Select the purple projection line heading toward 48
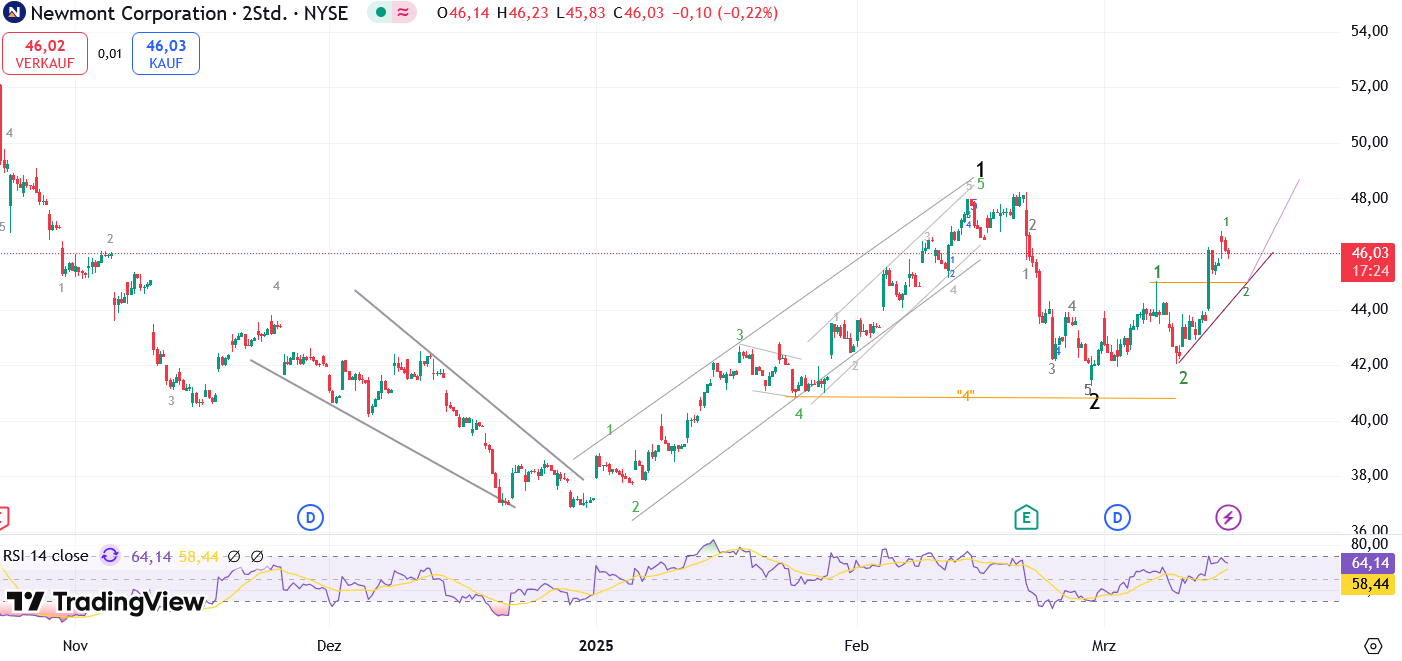The height and width of the screenshot is (661, 1402). pos(1275,229)
